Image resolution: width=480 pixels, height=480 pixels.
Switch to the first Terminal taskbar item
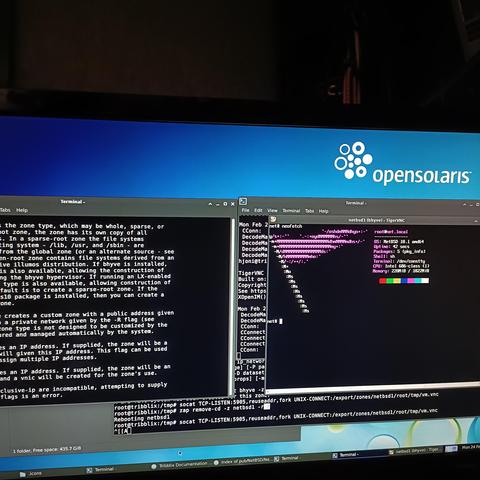[100, 470]
